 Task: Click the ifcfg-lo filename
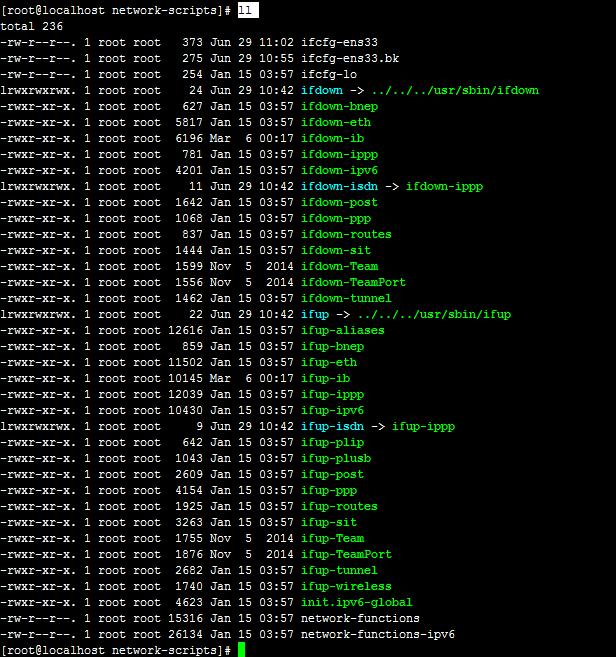pos(329,74)
